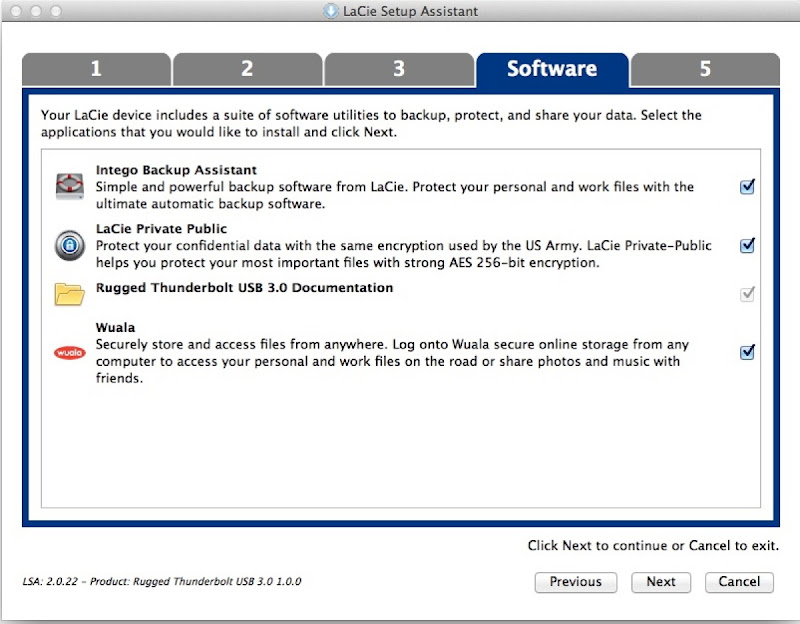Image resolution: width=800 pixels, height=624 pixels.
Task: Close the LaCie Setup Assistant window
Action: [x=16, y=11]
